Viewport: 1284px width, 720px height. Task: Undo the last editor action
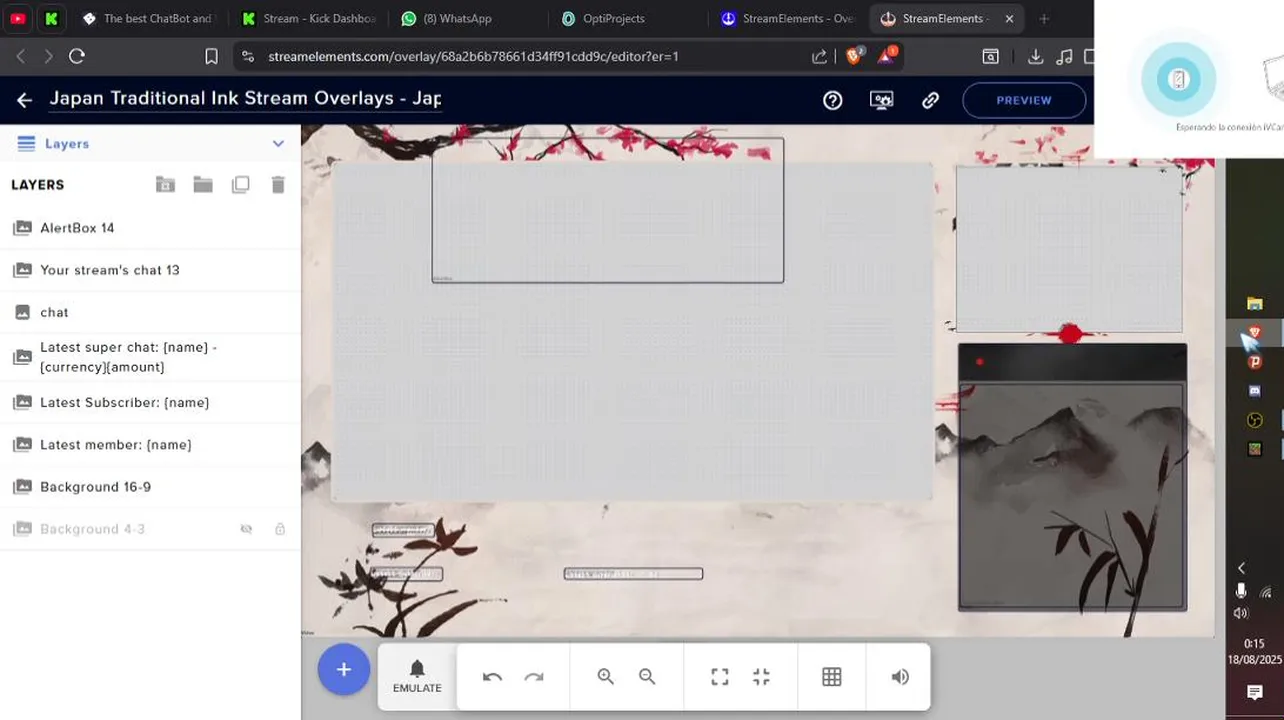492,677
